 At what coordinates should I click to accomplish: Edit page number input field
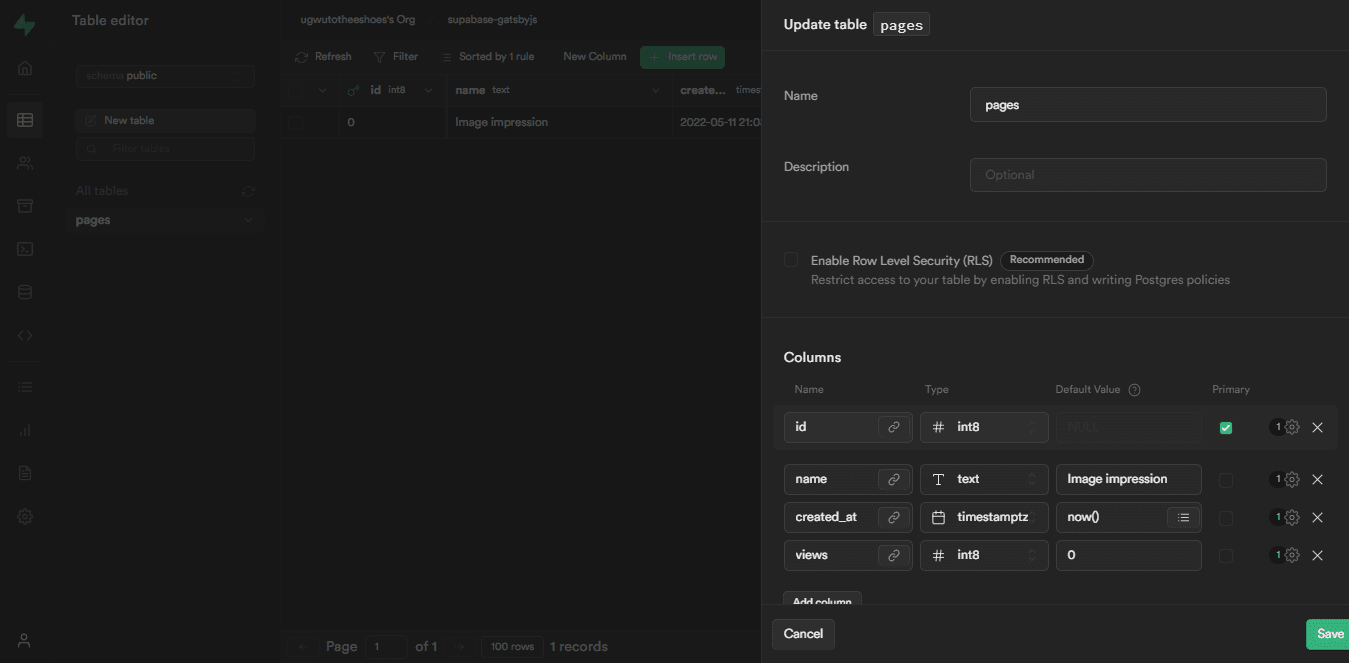(386, 647)
